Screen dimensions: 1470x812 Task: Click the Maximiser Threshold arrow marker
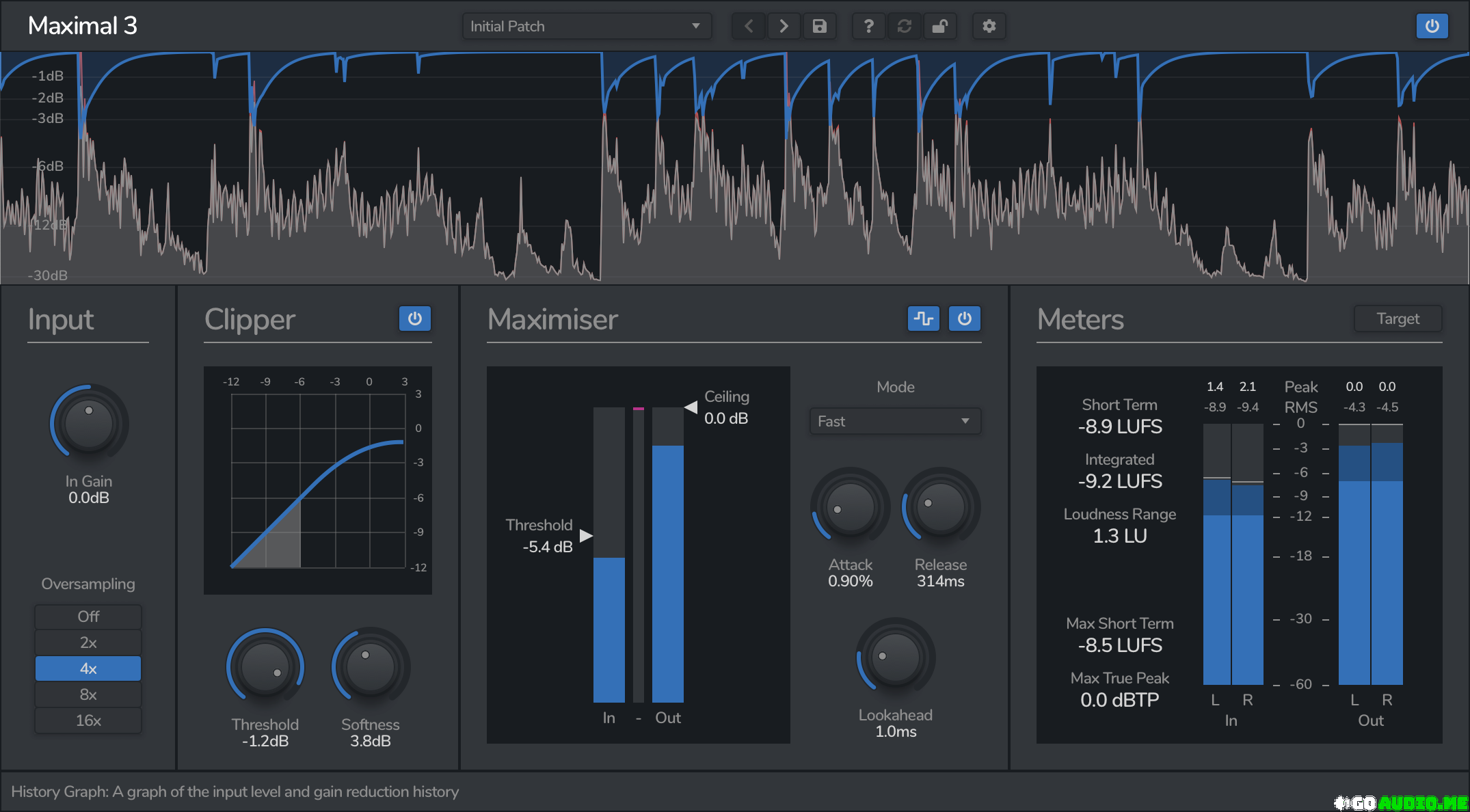(586, 535)
